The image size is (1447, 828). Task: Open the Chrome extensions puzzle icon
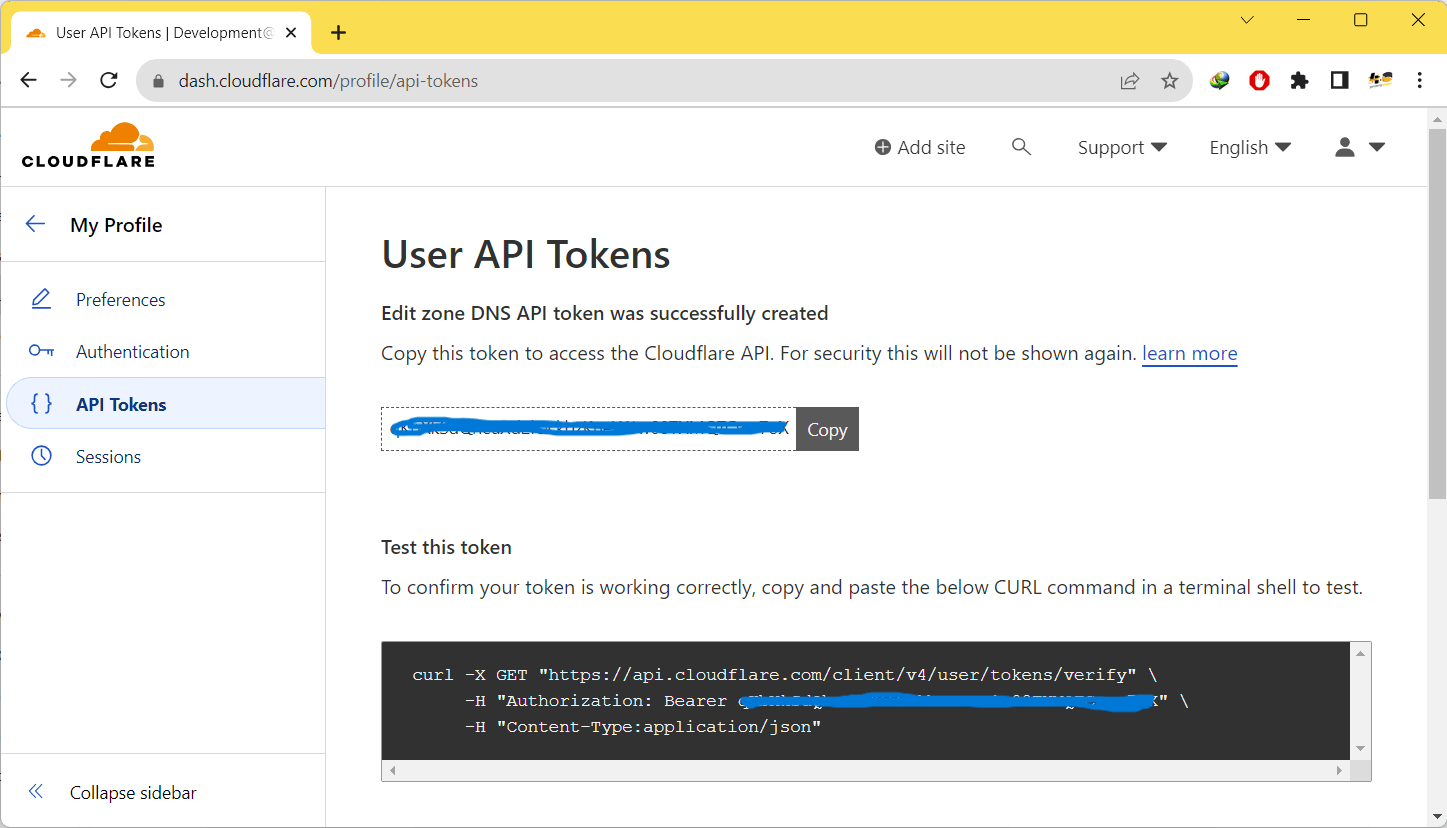(1299, 81)
